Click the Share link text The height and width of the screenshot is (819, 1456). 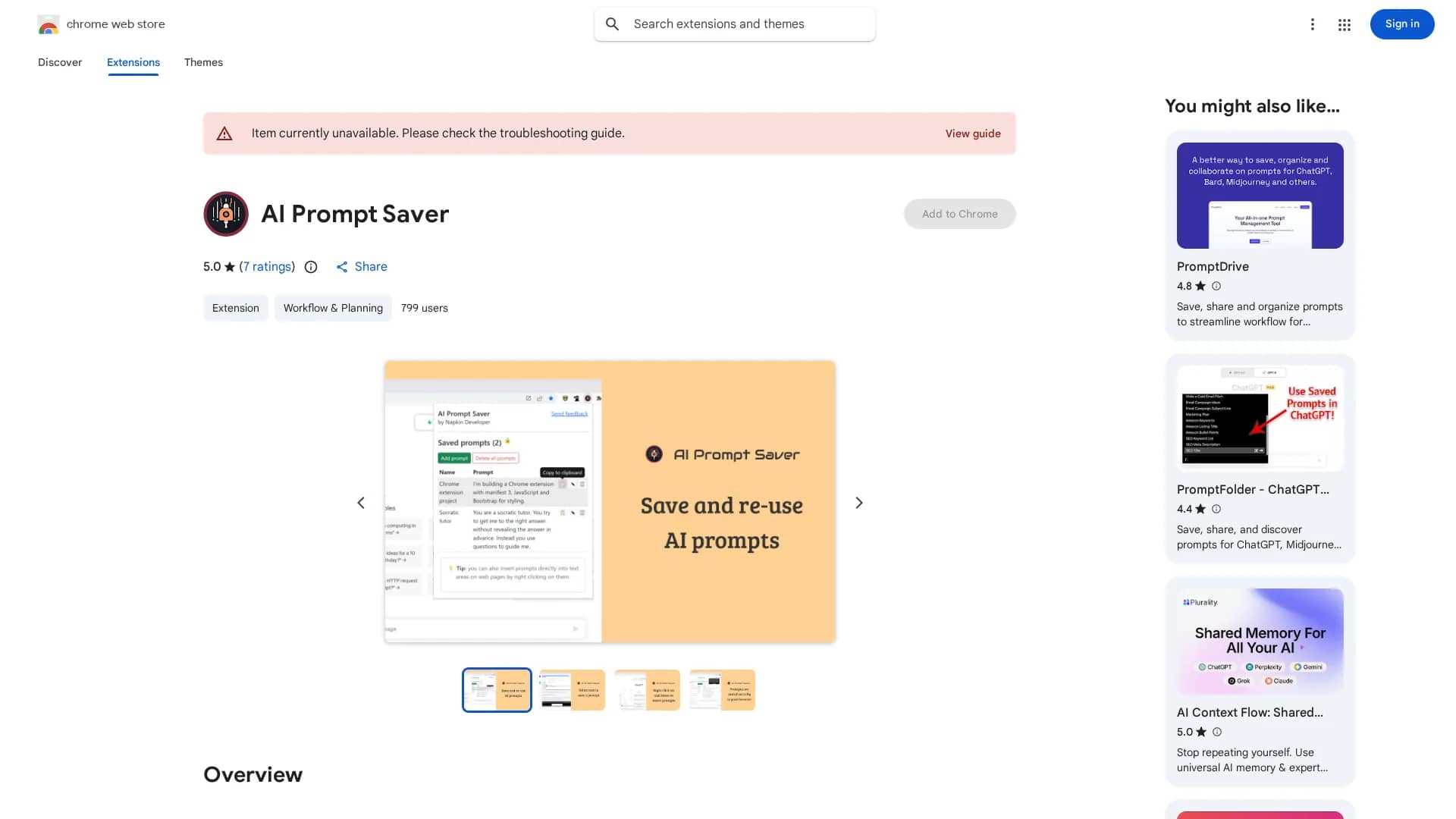coord(371,267)
